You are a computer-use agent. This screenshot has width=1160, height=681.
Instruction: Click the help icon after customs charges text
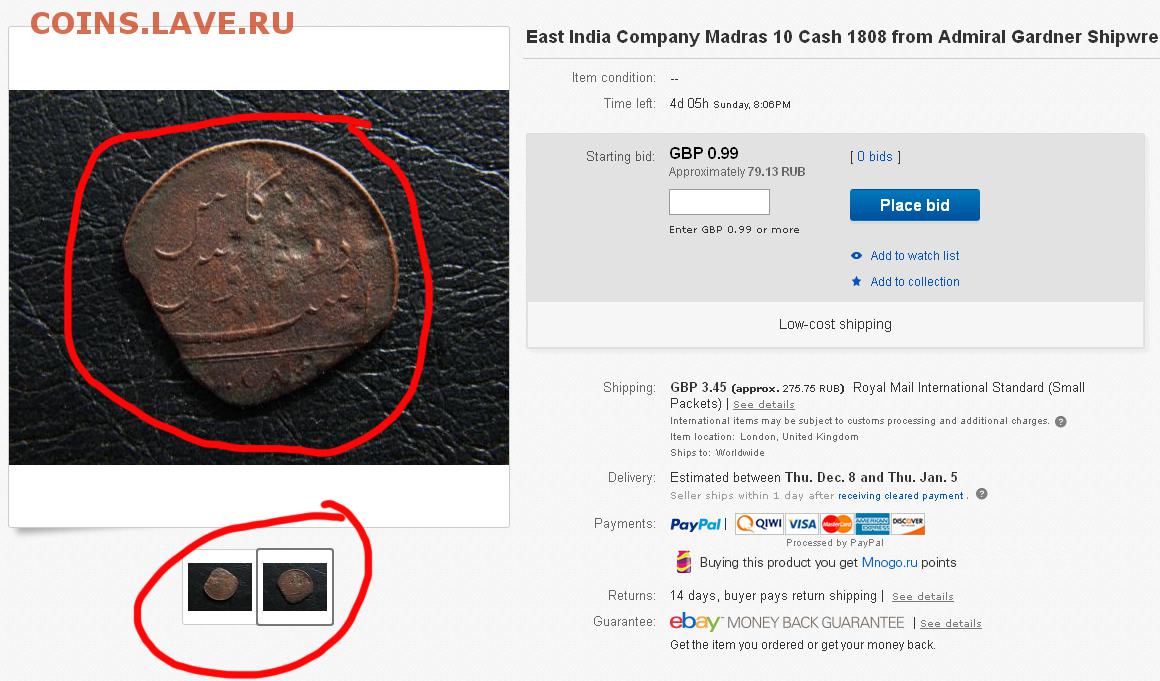[1060, 421]
